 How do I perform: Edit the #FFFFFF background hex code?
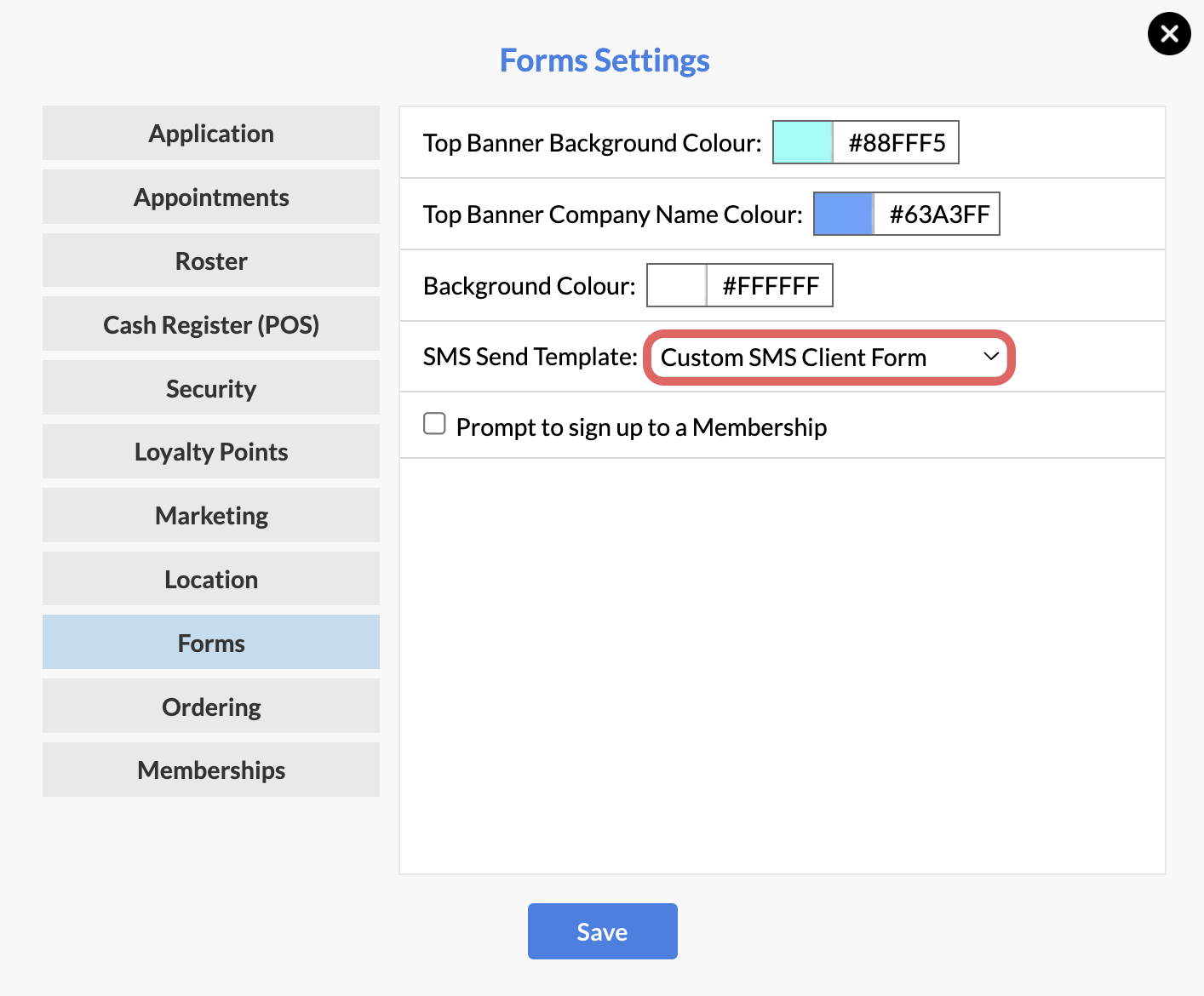[769, 285]
